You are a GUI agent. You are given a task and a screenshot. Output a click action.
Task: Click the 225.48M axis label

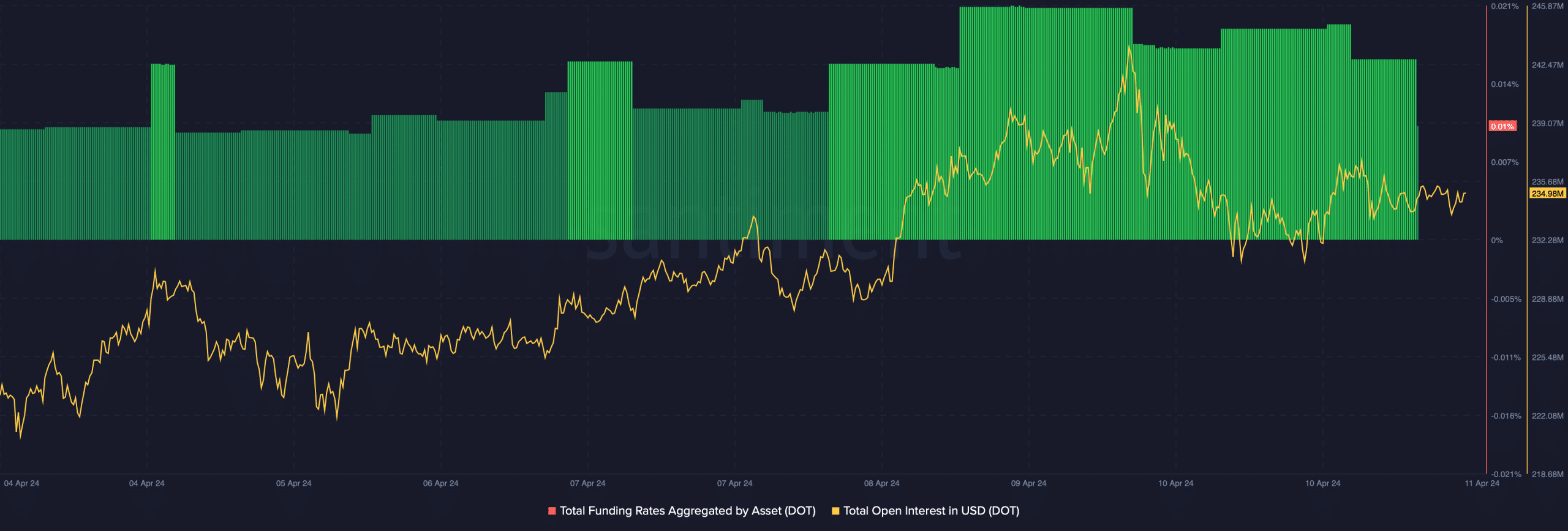1548,358
